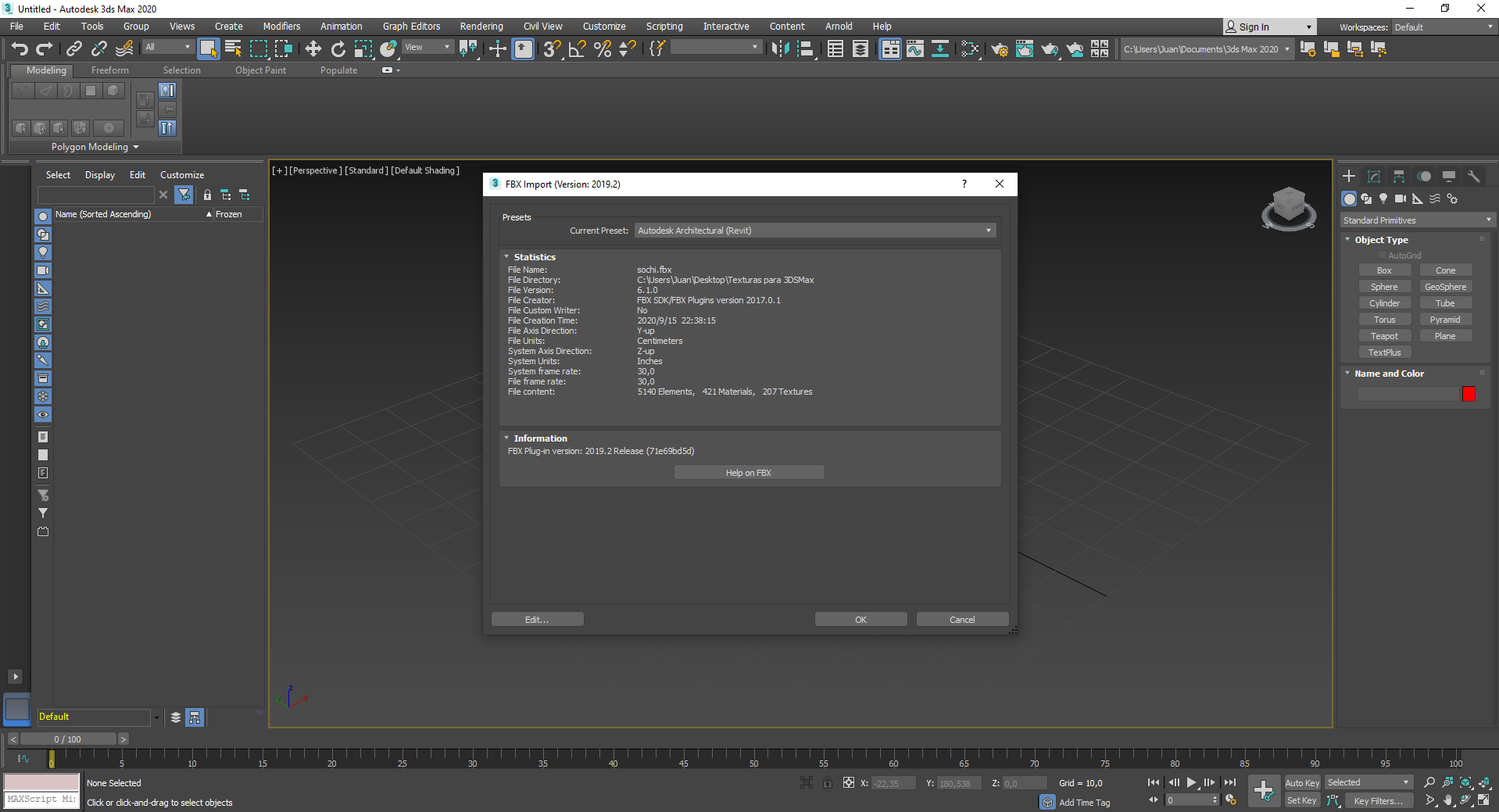Open the key filter Selected dropdown
This screenshot has width=1499, height=812.
point(1368,782)
